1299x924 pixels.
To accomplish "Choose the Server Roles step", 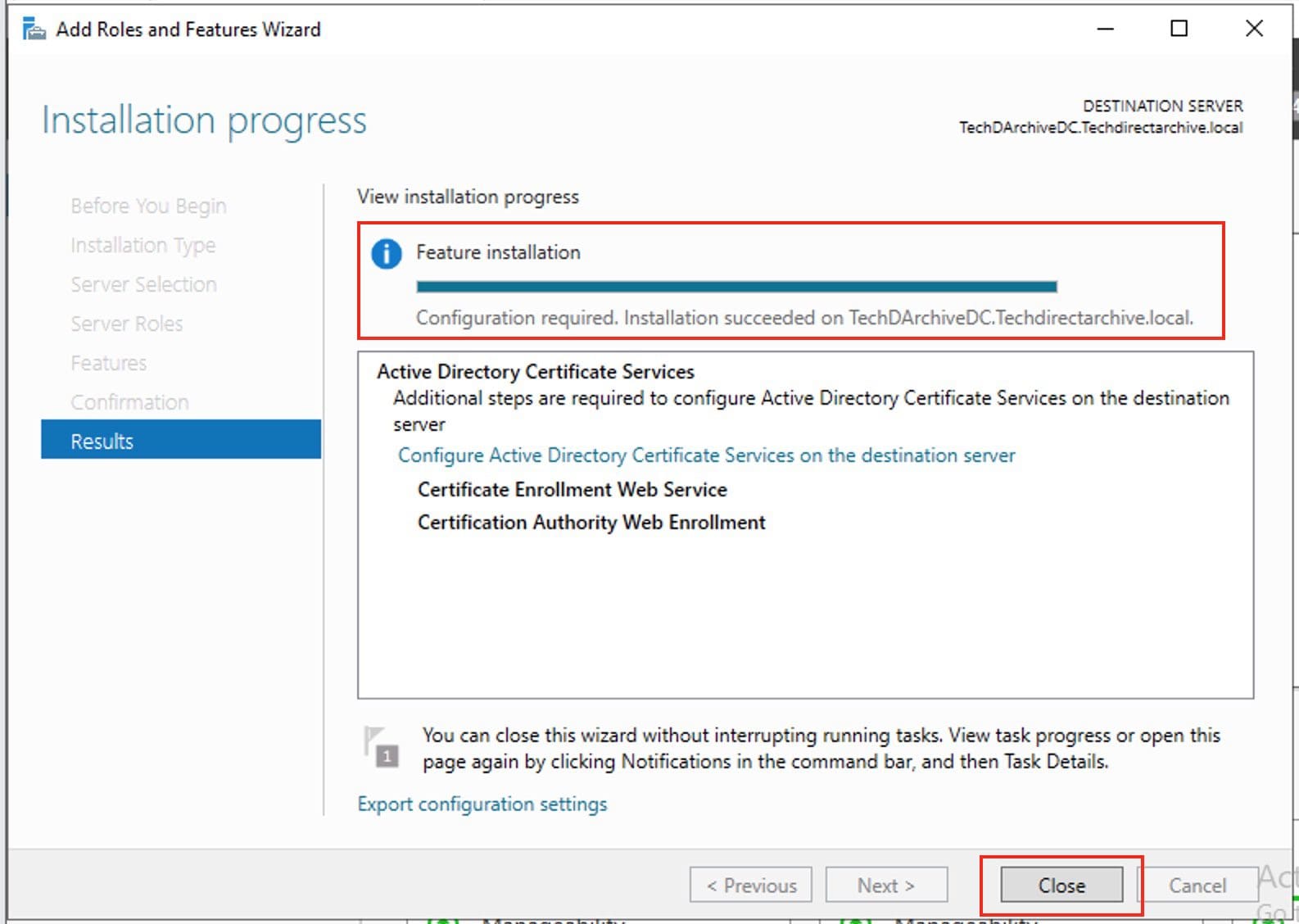I will click(x=126, y=324).
